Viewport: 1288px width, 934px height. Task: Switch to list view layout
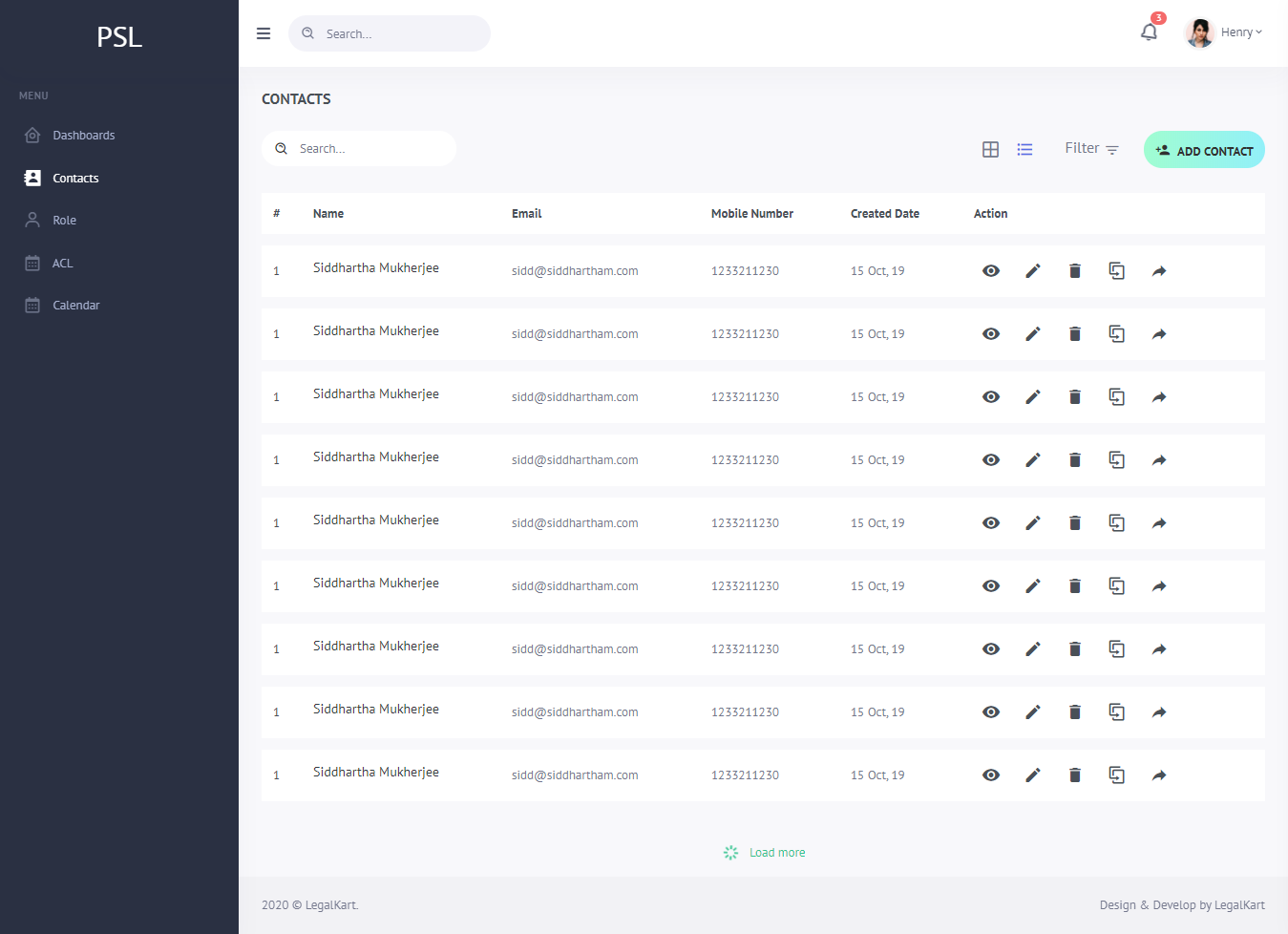pyautogui.click(x=1024, y=149)
